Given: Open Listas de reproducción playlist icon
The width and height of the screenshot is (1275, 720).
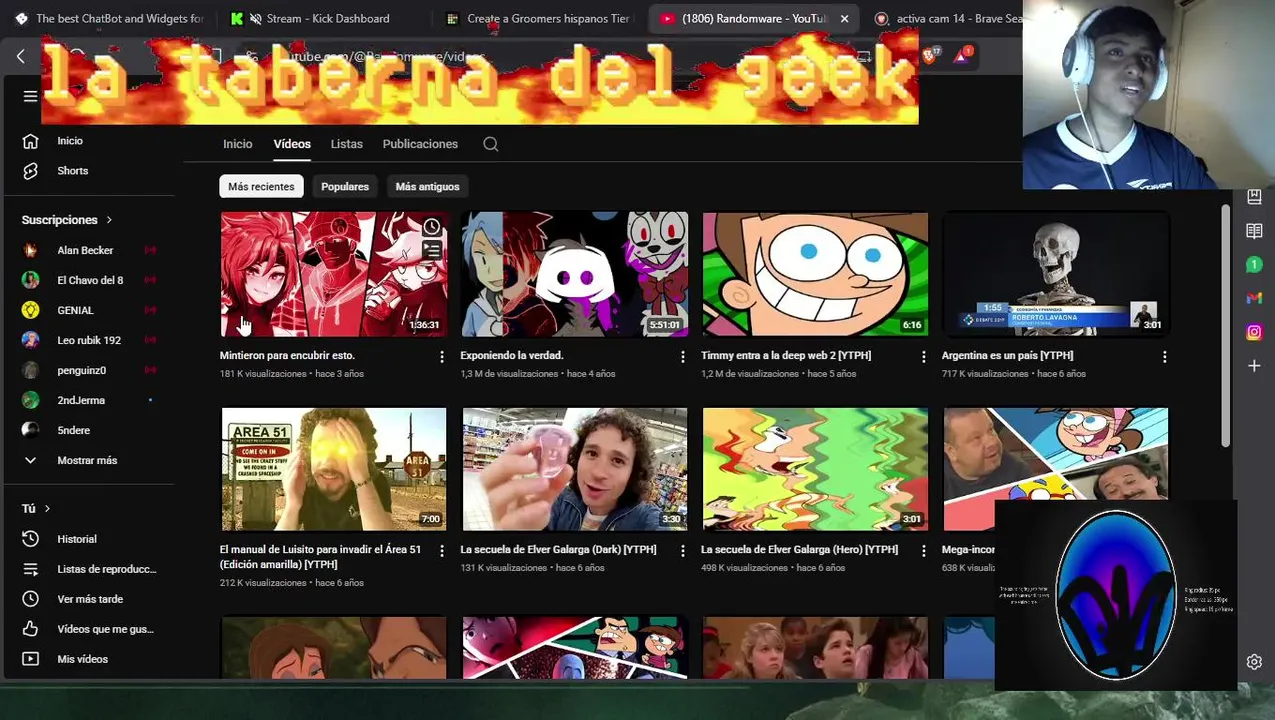Looking at the screenshot, I should point(30,569).
